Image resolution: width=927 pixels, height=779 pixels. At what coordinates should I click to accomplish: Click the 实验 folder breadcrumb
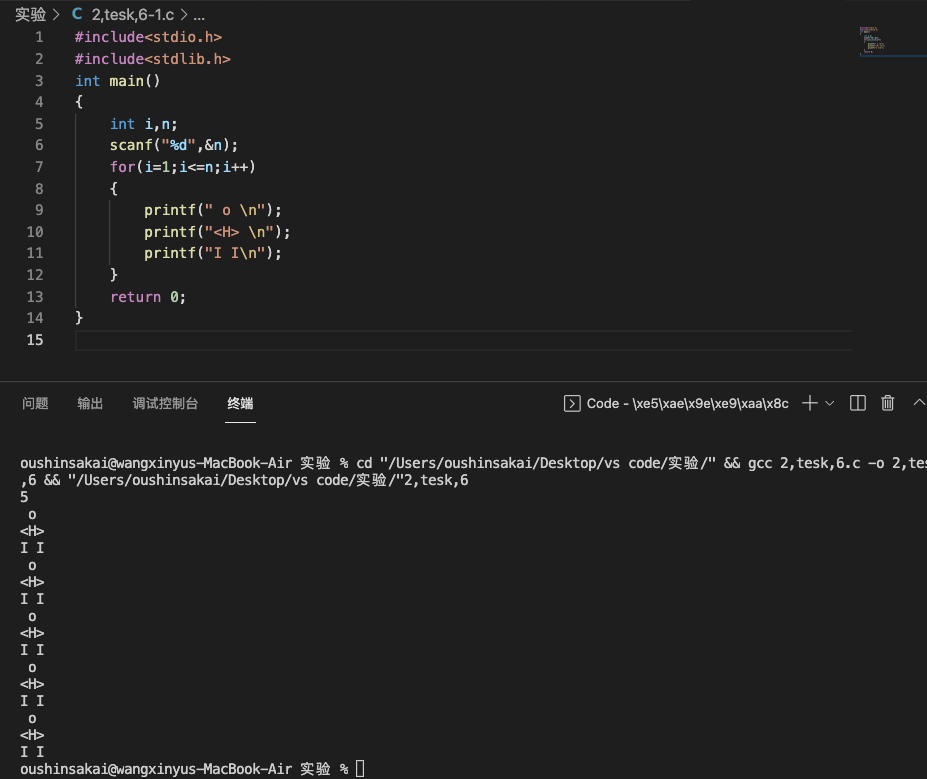pos(30,14)
